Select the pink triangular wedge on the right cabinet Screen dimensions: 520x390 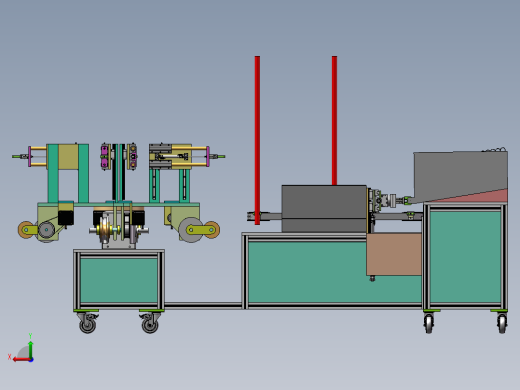[473, 197]
